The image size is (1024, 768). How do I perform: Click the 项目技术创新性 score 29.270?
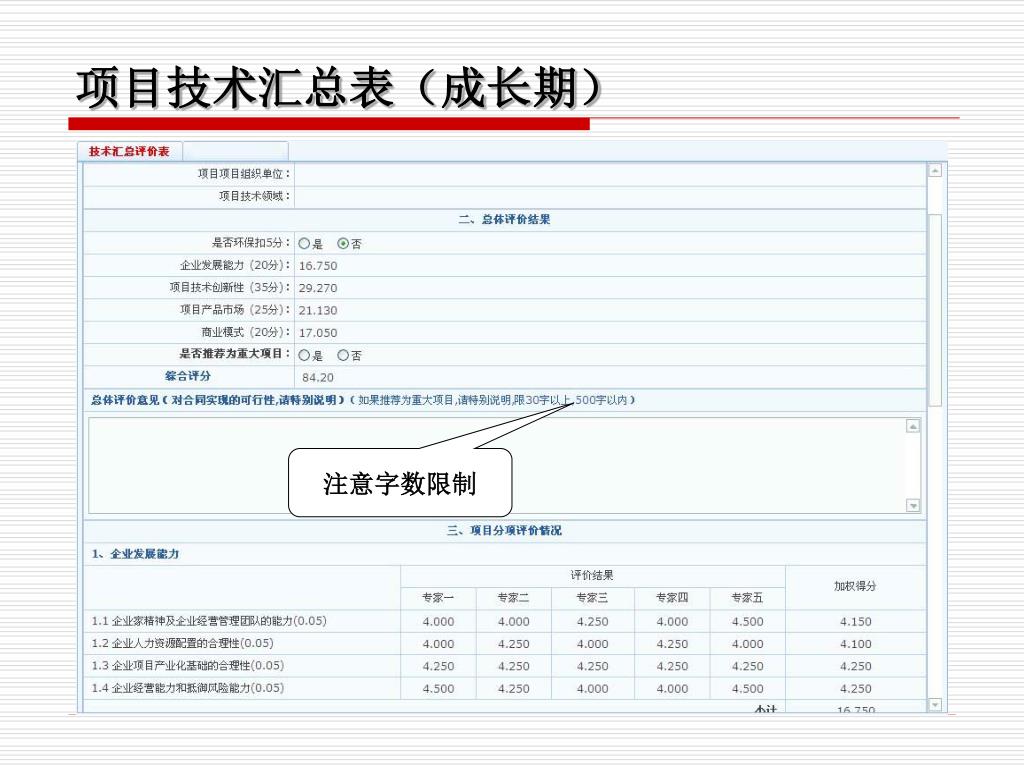pos(318,288)
